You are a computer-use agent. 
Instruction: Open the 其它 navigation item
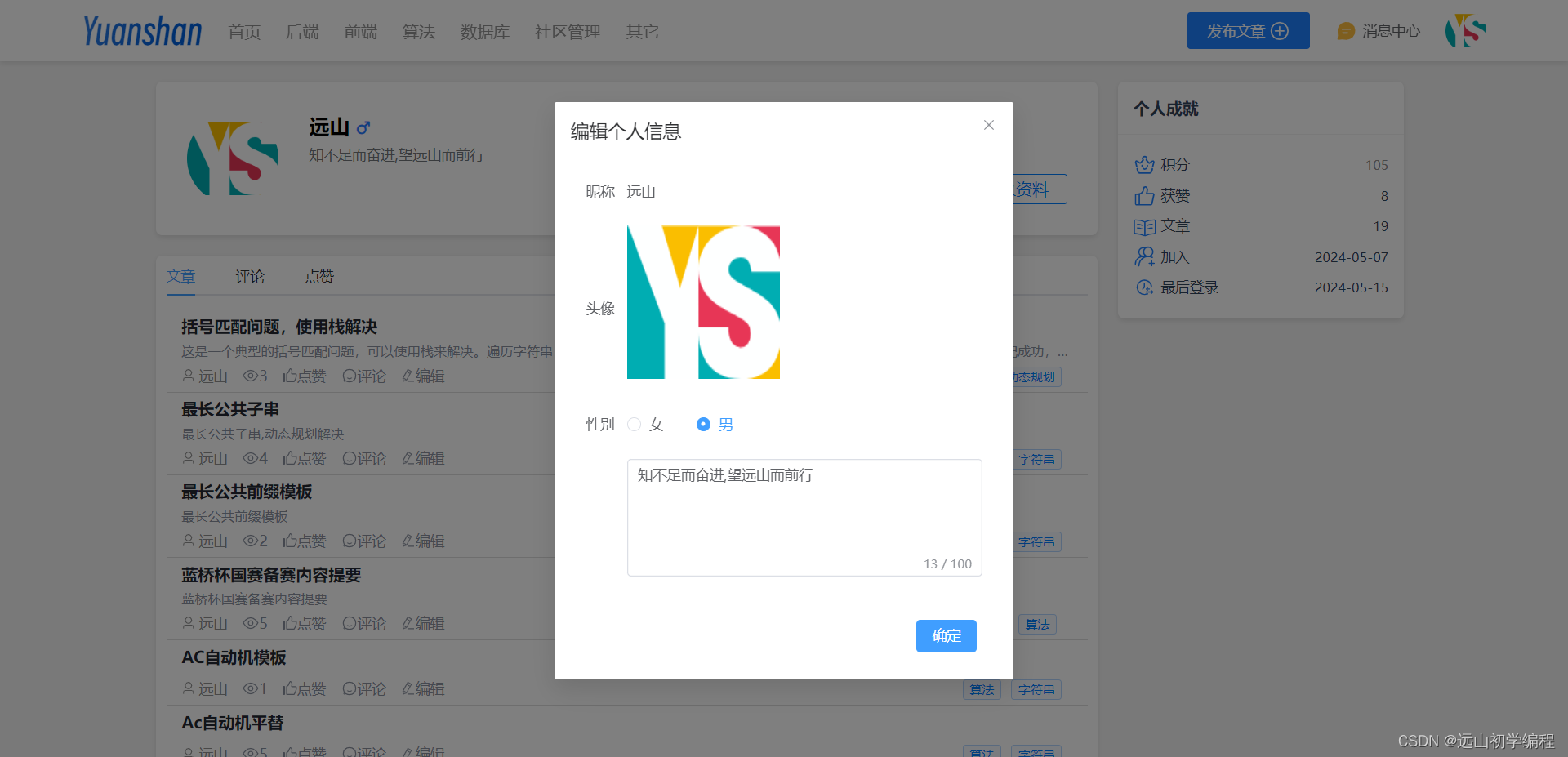click(x=642, y=32)
